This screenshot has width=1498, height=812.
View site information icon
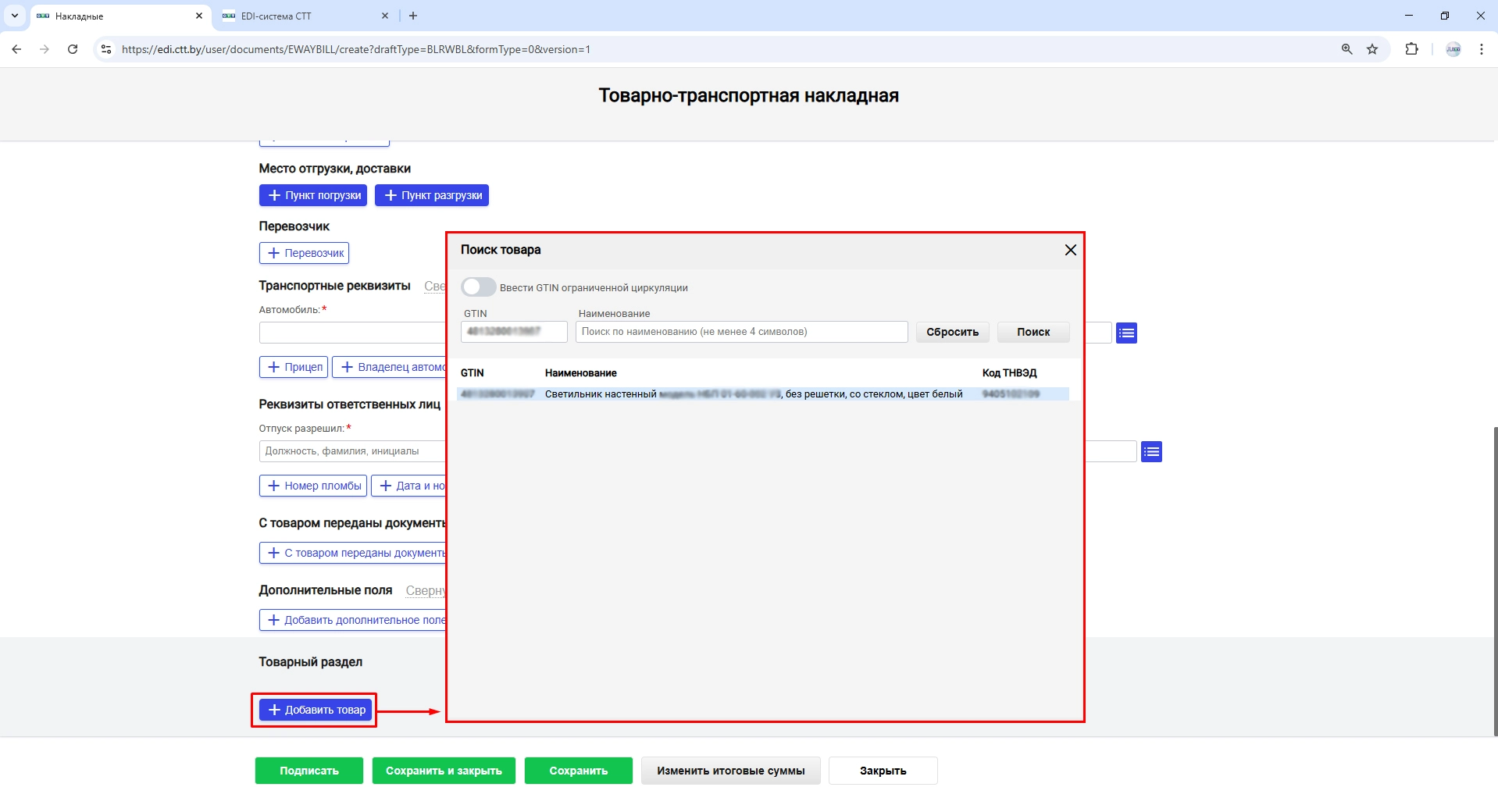click(107, 49)
